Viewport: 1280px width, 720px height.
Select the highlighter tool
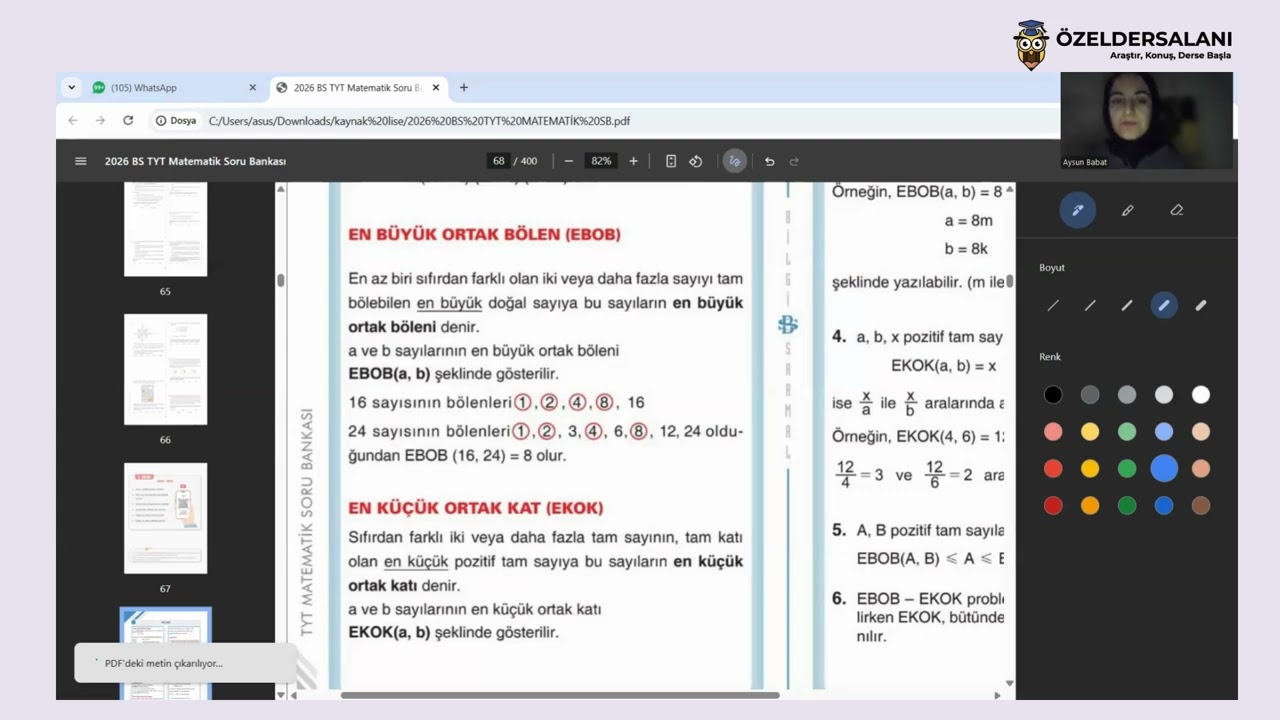pos(1127,210)
